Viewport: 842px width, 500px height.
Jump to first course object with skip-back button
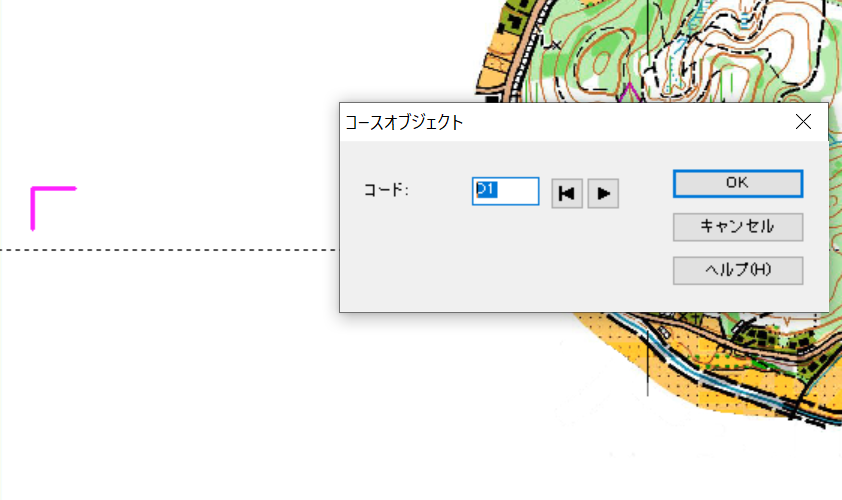pos(567,193)
